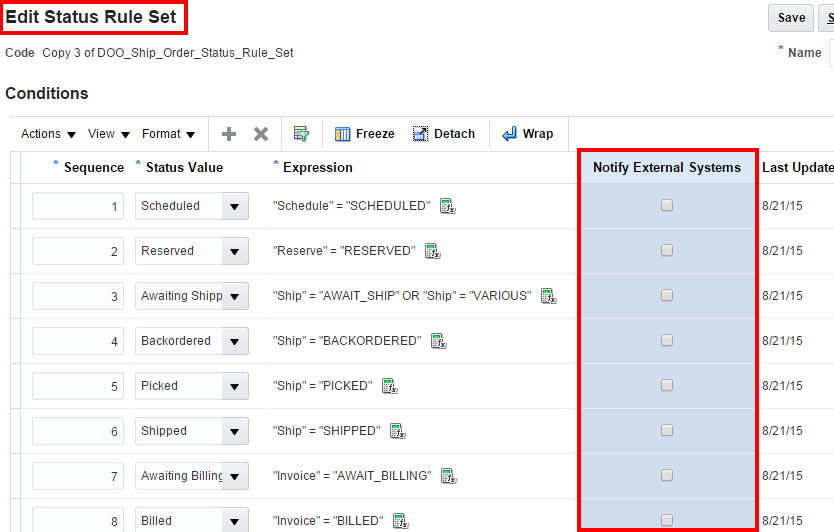Click the Freeze column icon
834x532 pixels.
(x=343, y=134)
